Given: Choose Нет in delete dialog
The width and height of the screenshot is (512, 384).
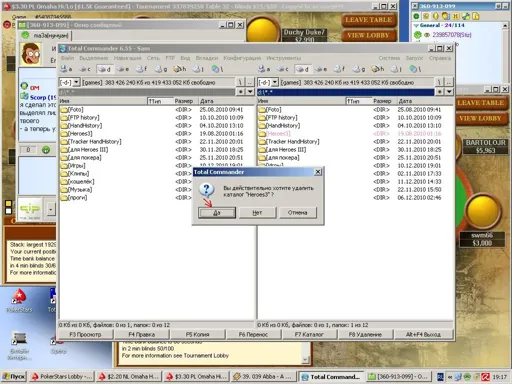Looking at the screenshot, I should tap(257, 213).
